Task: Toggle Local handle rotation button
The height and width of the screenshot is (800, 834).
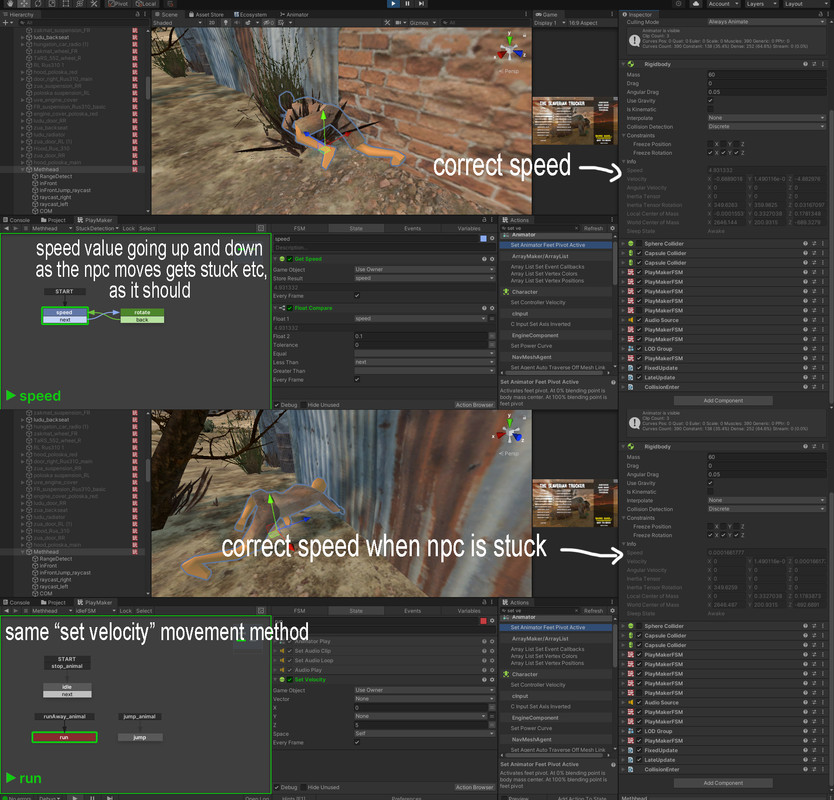Action: coord(146,3)
